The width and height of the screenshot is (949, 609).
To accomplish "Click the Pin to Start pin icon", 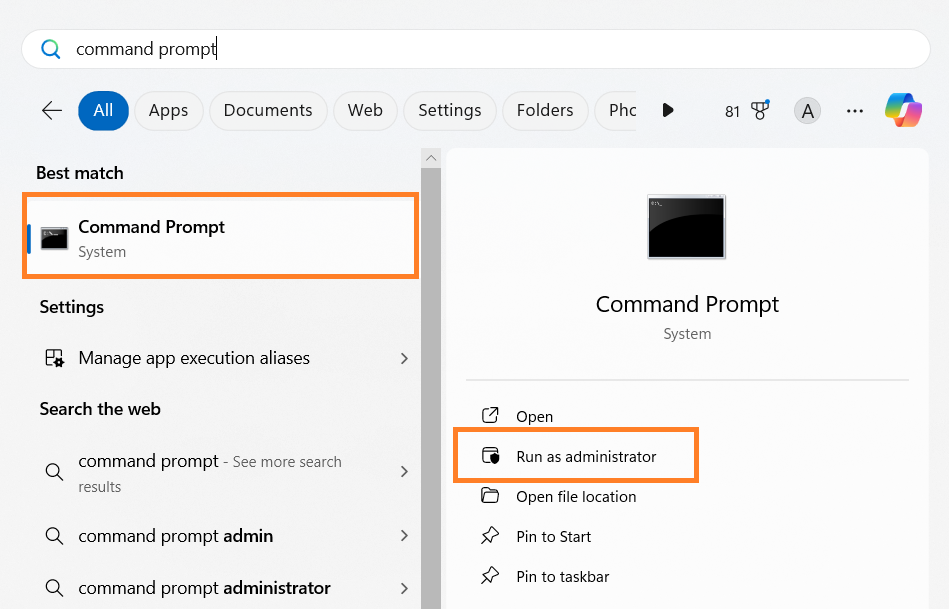I will coord(490,537).
